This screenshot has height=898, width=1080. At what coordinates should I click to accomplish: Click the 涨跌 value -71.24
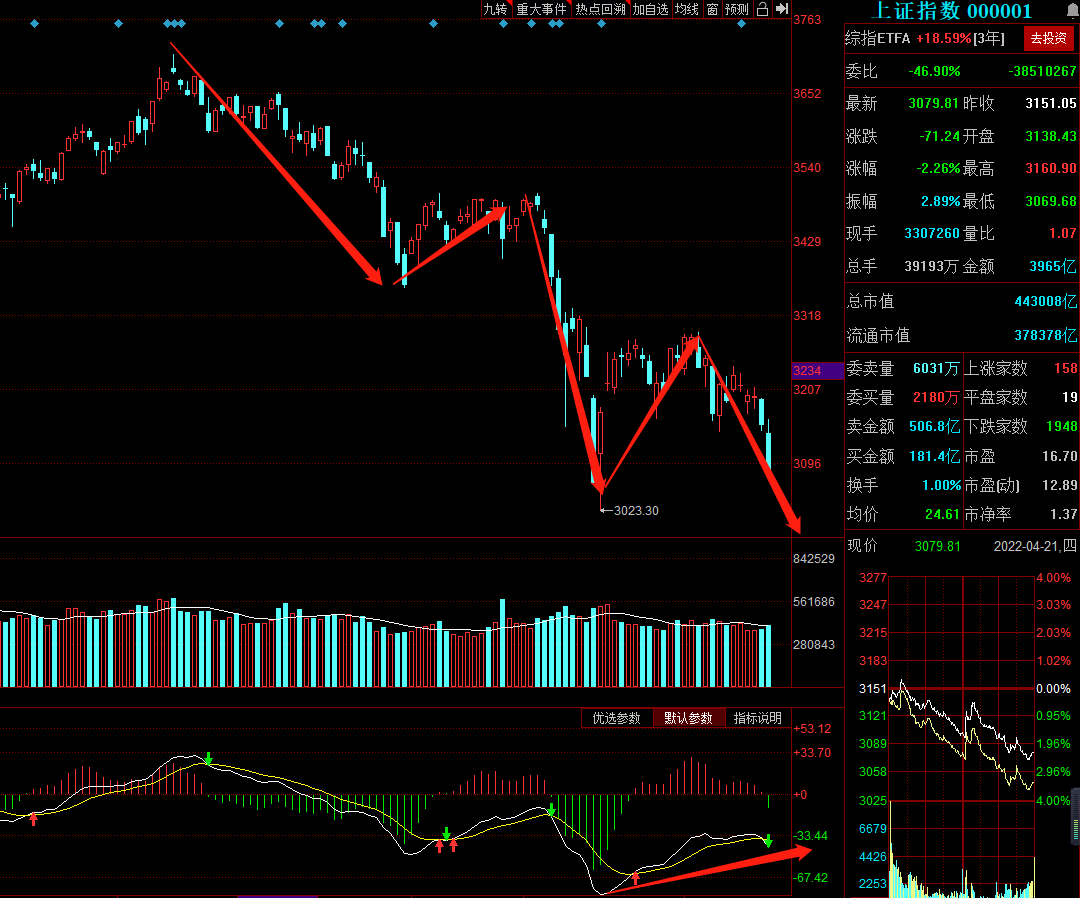pos(939,136)
